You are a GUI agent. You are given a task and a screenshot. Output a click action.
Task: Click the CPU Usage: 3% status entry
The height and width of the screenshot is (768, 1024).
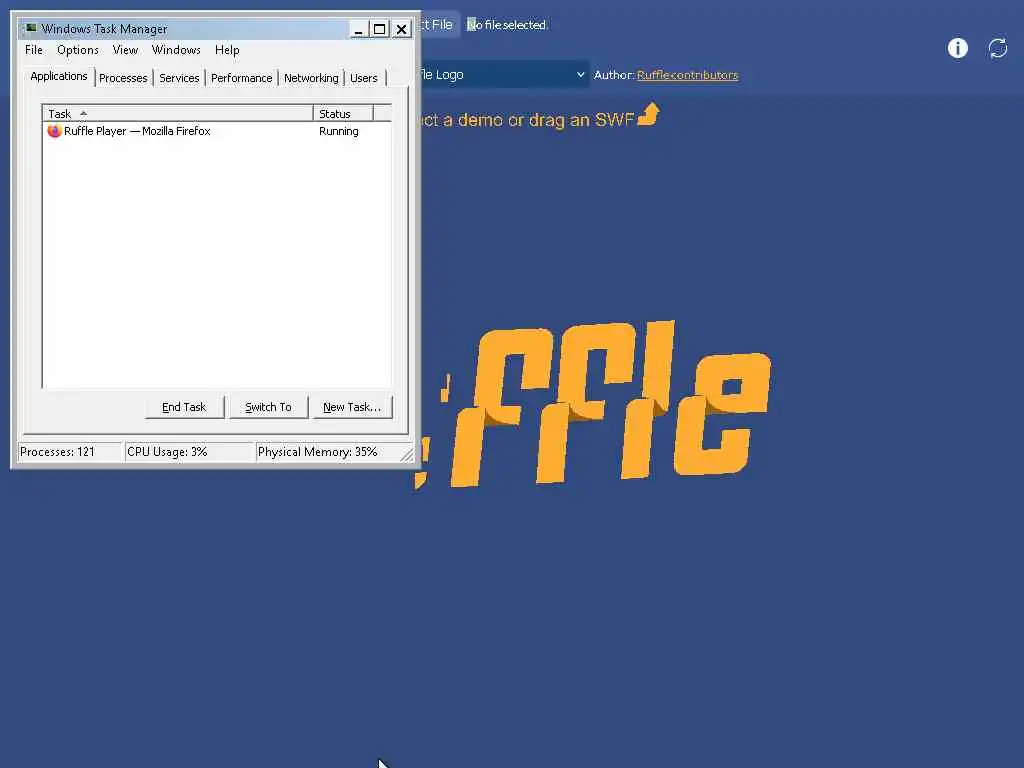[x=189, y=452]
